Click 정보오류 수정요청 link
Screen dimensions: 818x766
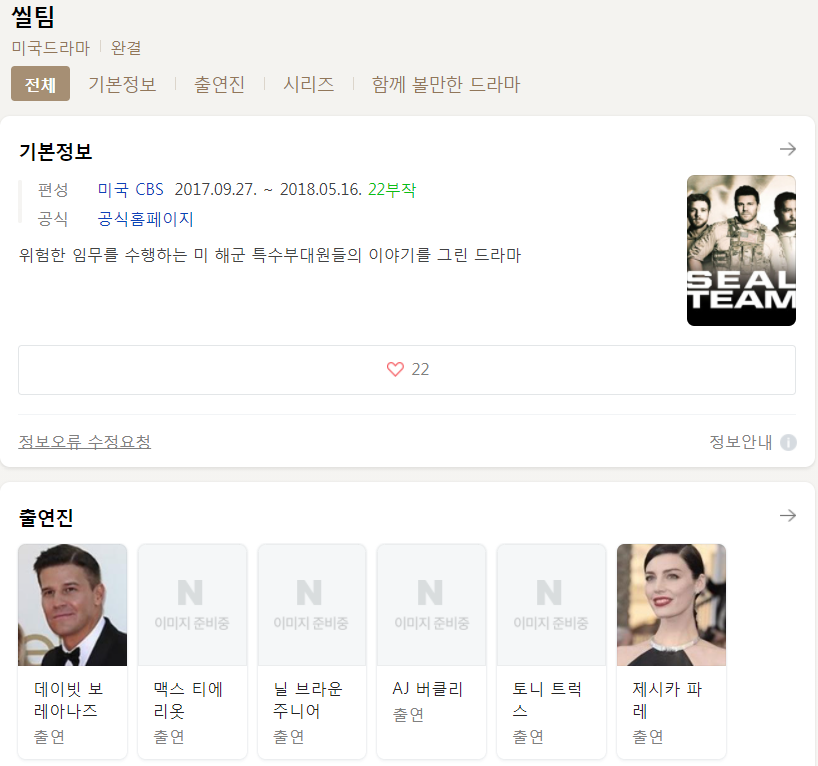(85, 442)
